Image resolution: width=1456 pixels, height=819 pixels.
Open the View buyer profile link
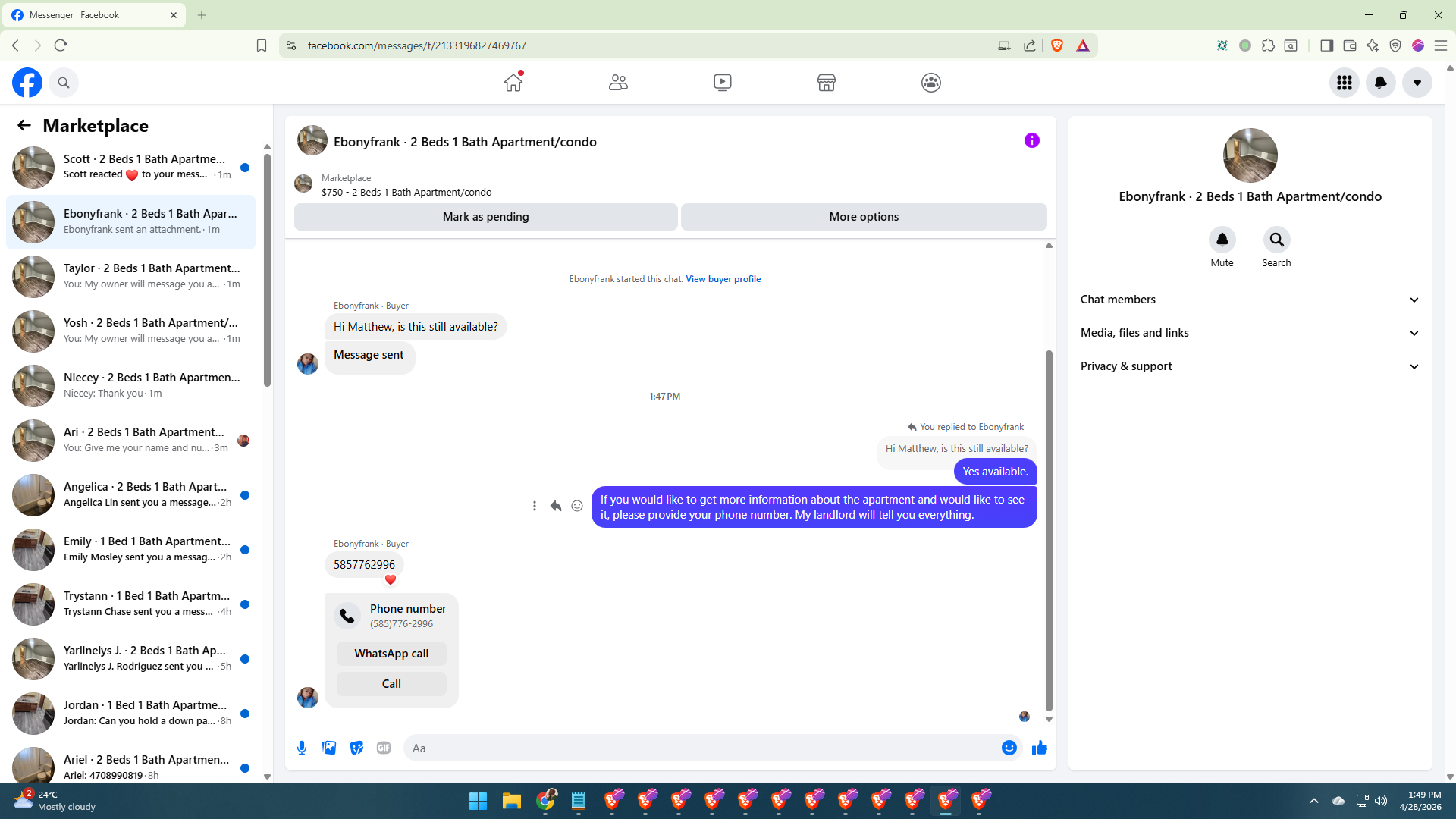(x=723, y=279)
